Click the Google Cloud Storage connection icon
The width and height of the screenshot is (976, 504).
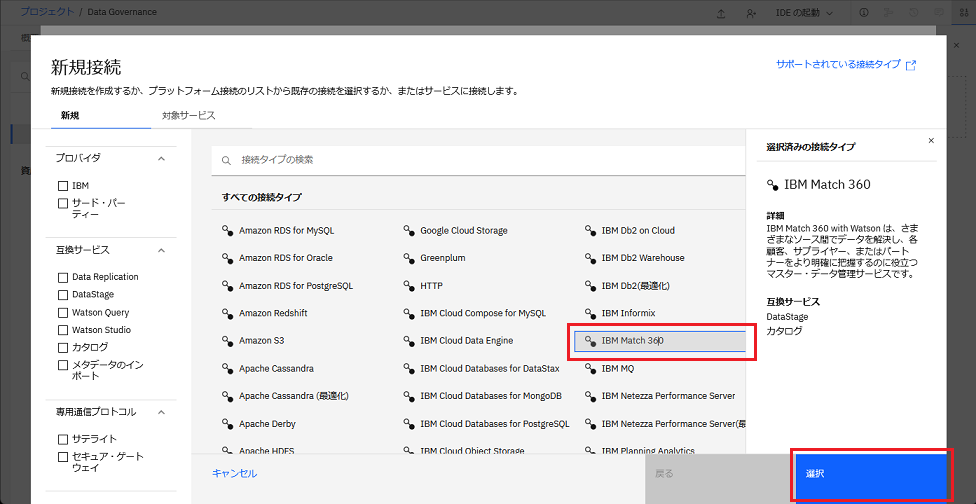(408, 230)
